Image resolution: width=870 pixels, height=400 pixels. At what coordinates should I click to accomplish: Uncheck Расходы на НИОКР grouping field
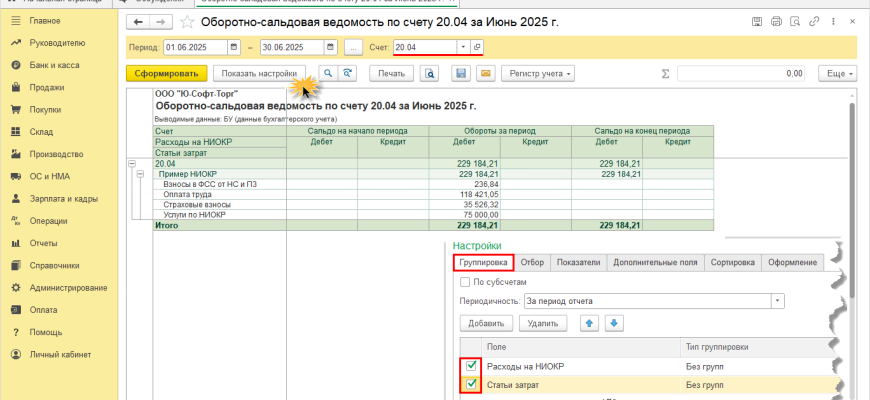[469, 367]
